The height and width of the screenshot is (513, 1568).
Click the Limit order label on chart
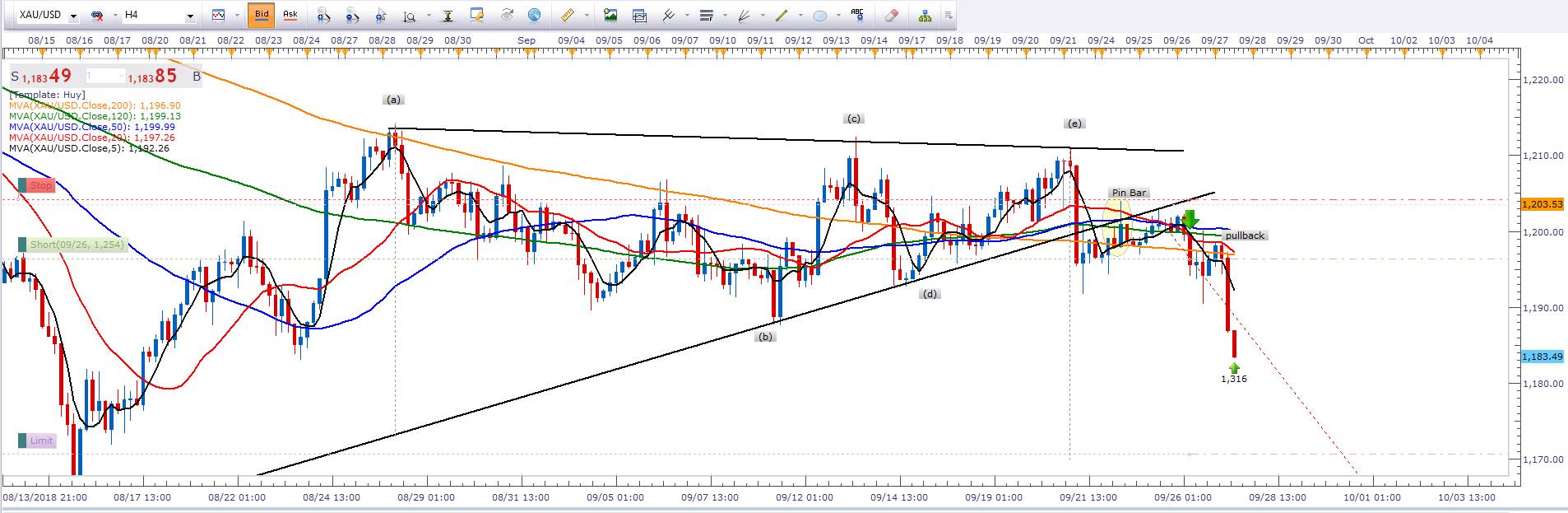(x=41, y=441)
